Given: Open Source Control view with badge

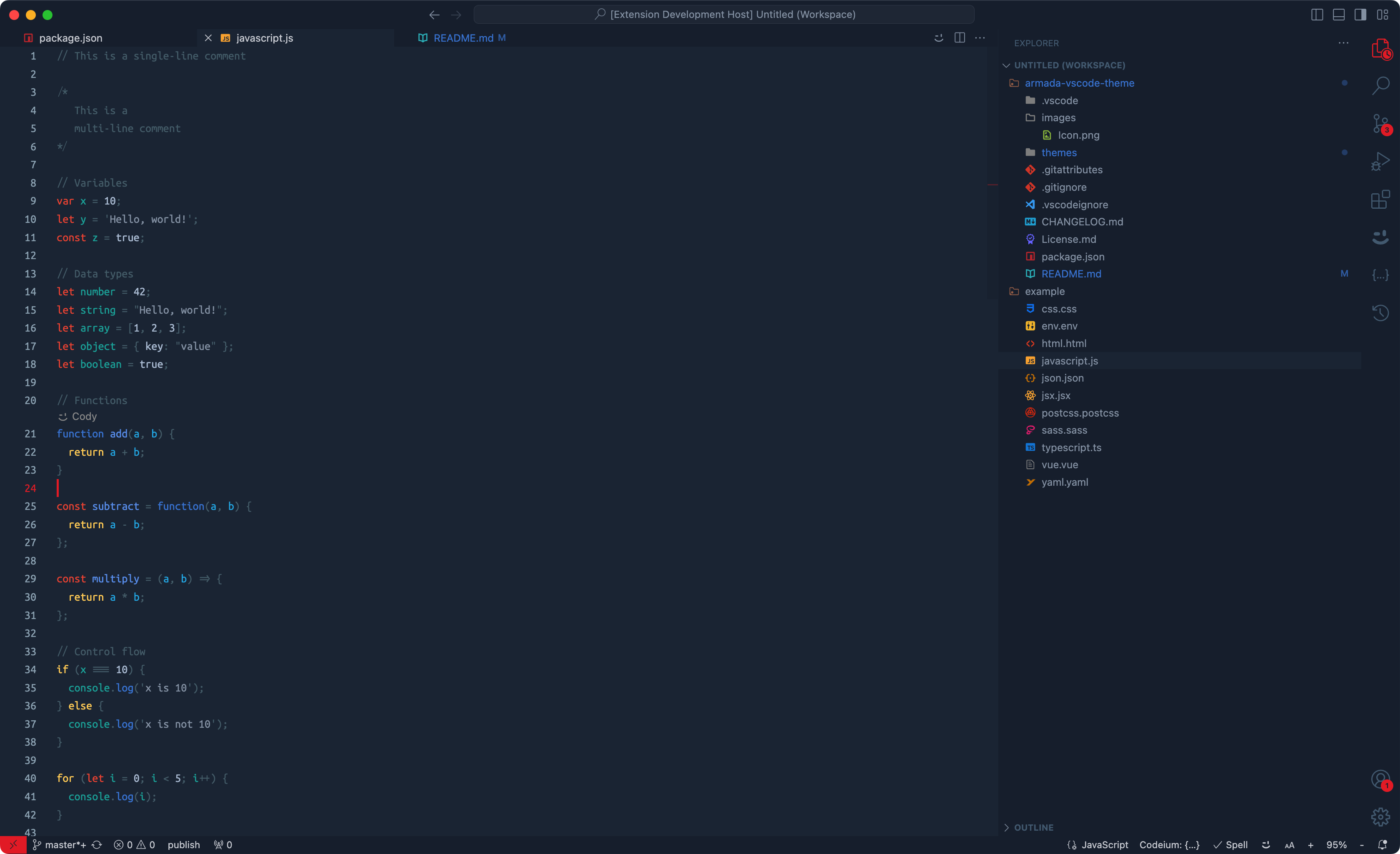Looking at the screenshot, I should click(x=1380, y=124).
